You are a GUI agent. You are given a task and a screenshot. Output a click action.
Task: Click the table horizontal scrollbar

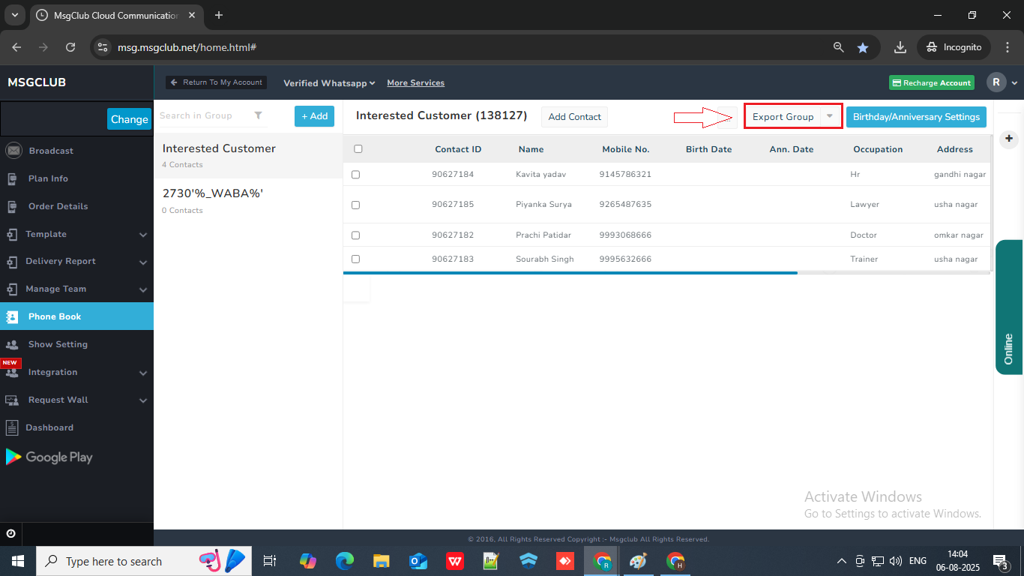(x=569, y=272)
